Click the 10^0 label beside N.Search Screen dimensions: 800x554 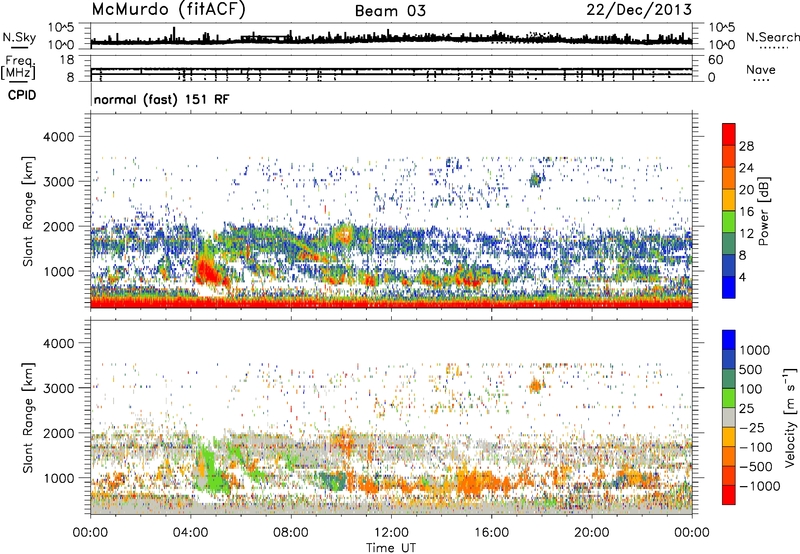(721, 45)
